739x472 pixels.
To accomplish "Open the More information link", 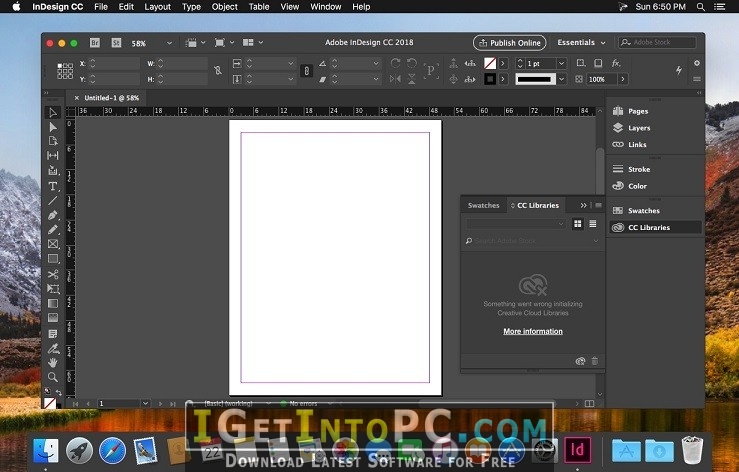I will pos(532,331).
